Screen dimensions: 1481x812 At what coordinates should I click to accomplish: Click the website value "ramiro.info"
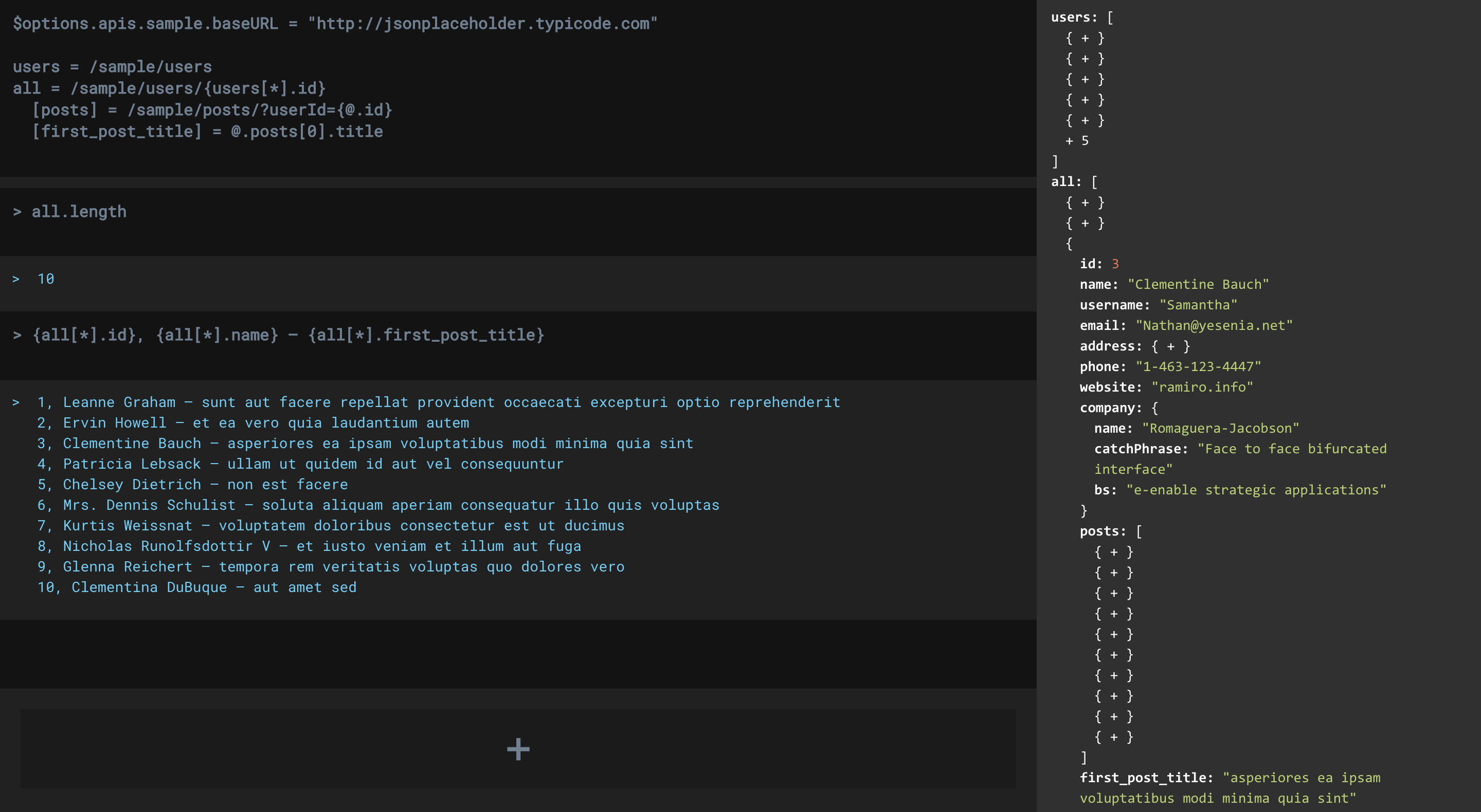tap(1202, 387)
